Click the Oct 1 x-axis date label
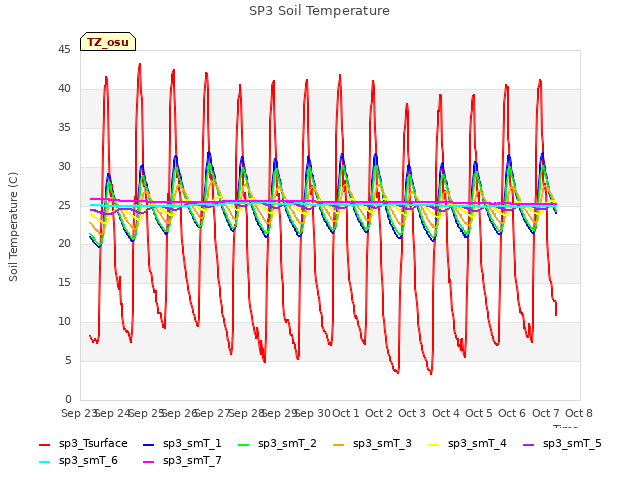The width and height of the screenshot is (640, 480). tap(346, 413)
